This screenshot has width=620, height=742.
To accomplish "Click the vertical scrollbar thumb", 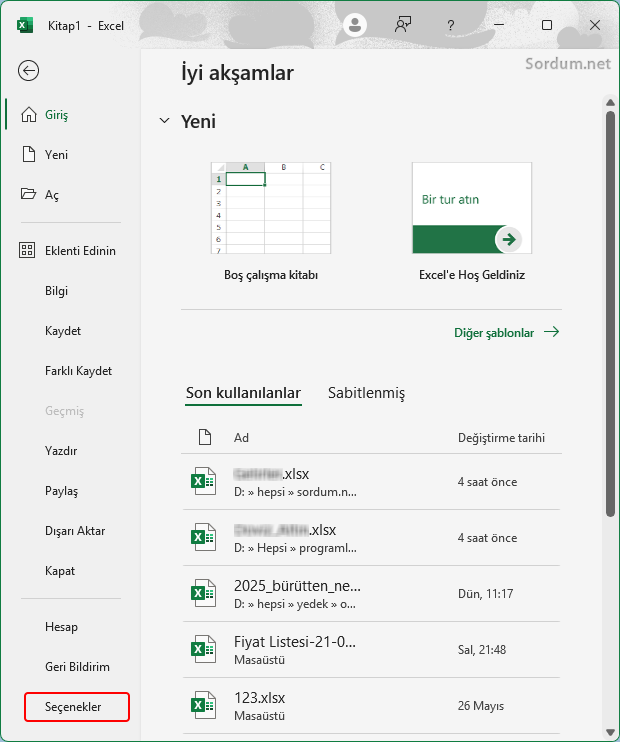I will pos(610,314).
